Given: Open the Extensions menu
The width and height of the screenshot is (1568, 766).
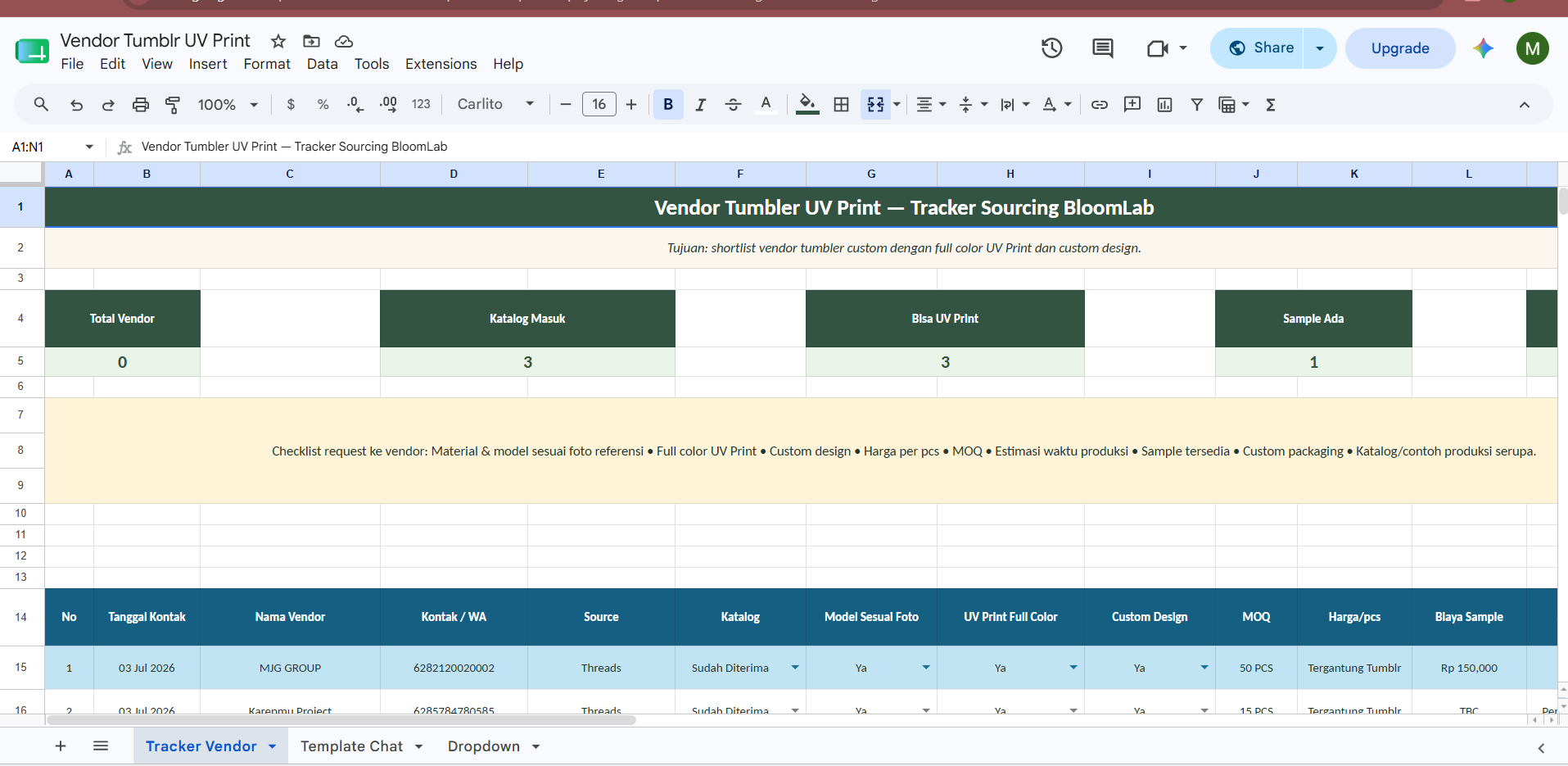Looking at the screenshot, I should (441, 64).
